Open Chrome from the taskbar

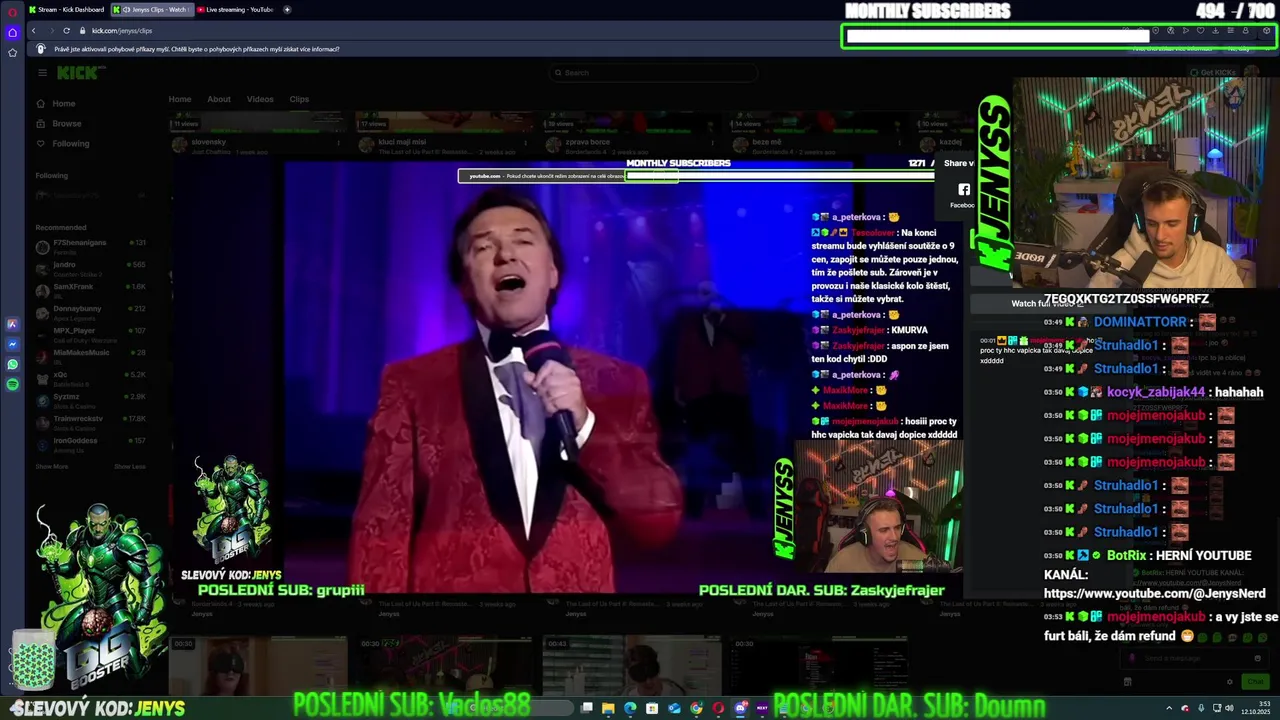[x=696, y=708]
